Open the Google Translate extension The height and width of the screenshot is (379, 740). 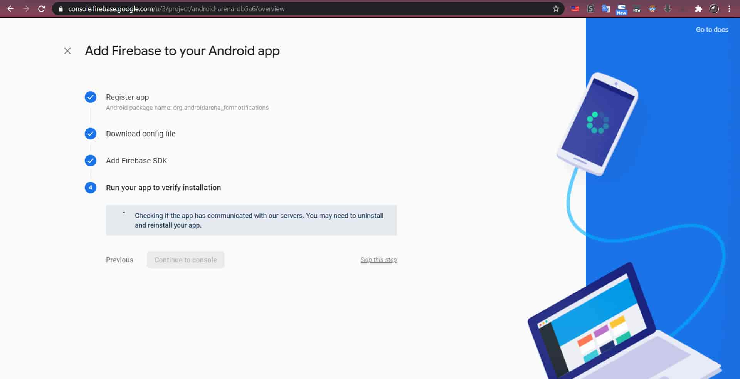point(606,8)
